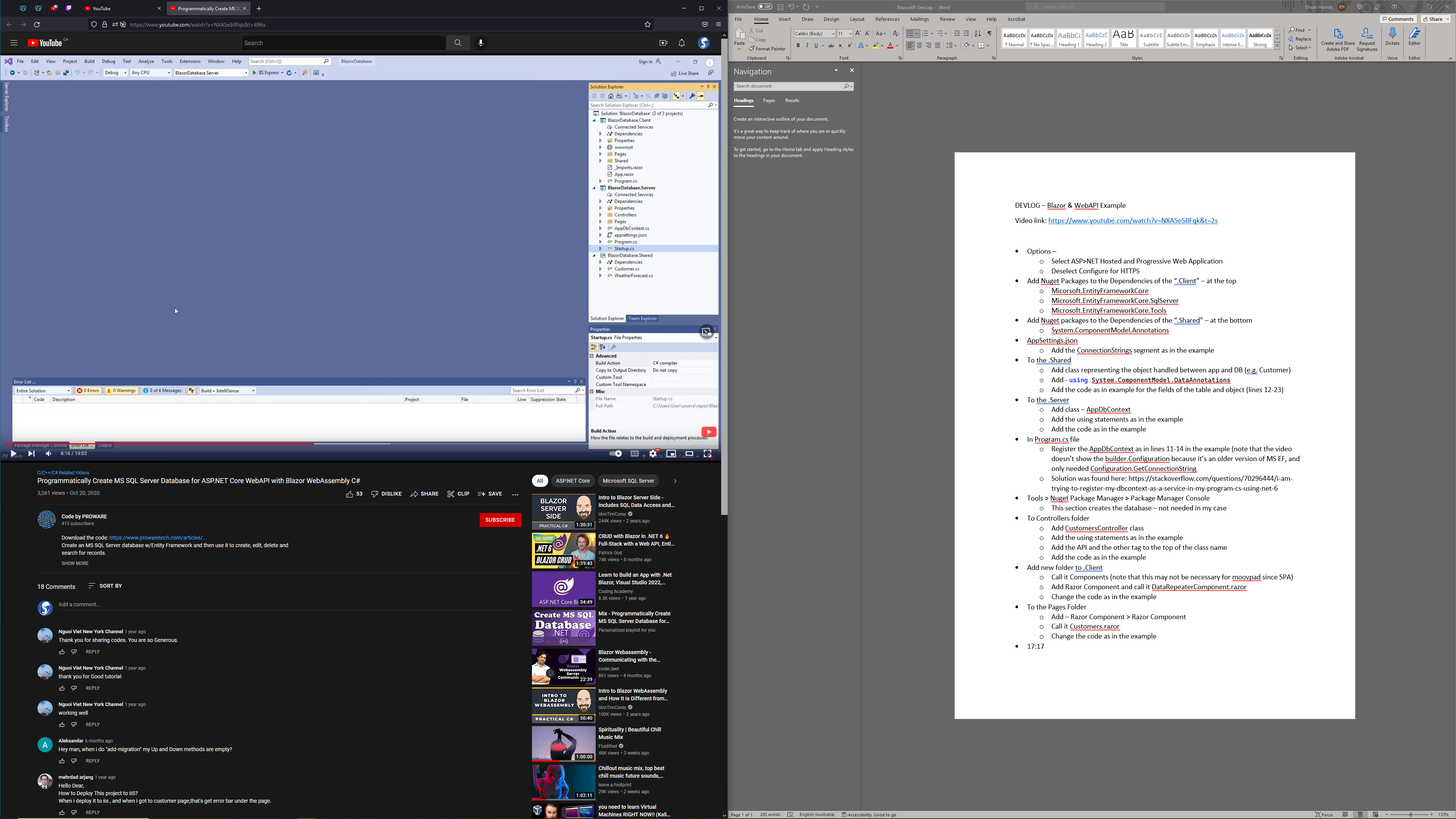Open YouTube create video icon
Viewport: 1456px width, 819px height.
point(663,43)
